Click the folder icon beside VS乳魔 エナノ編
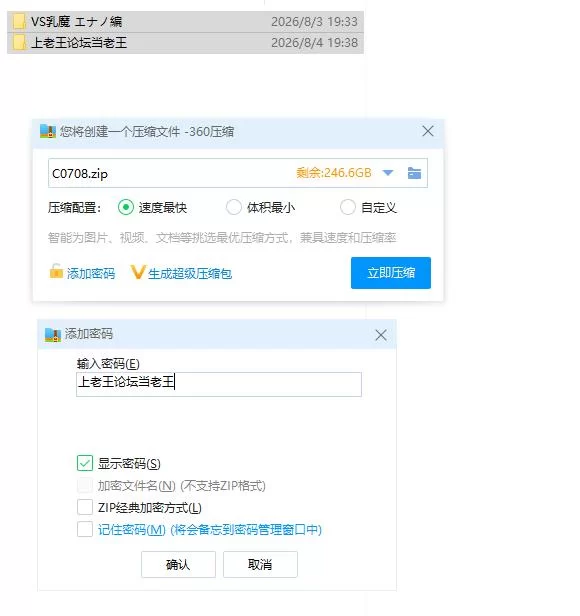This screenshot has height=616, width=580. (19, 22)
